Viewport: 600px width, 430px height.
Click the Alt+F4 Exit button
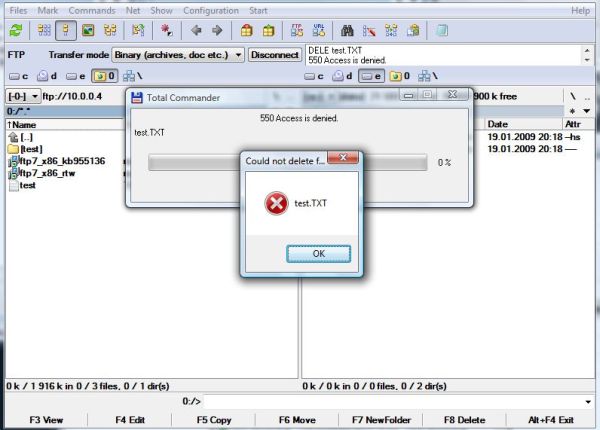click(551, 420)
